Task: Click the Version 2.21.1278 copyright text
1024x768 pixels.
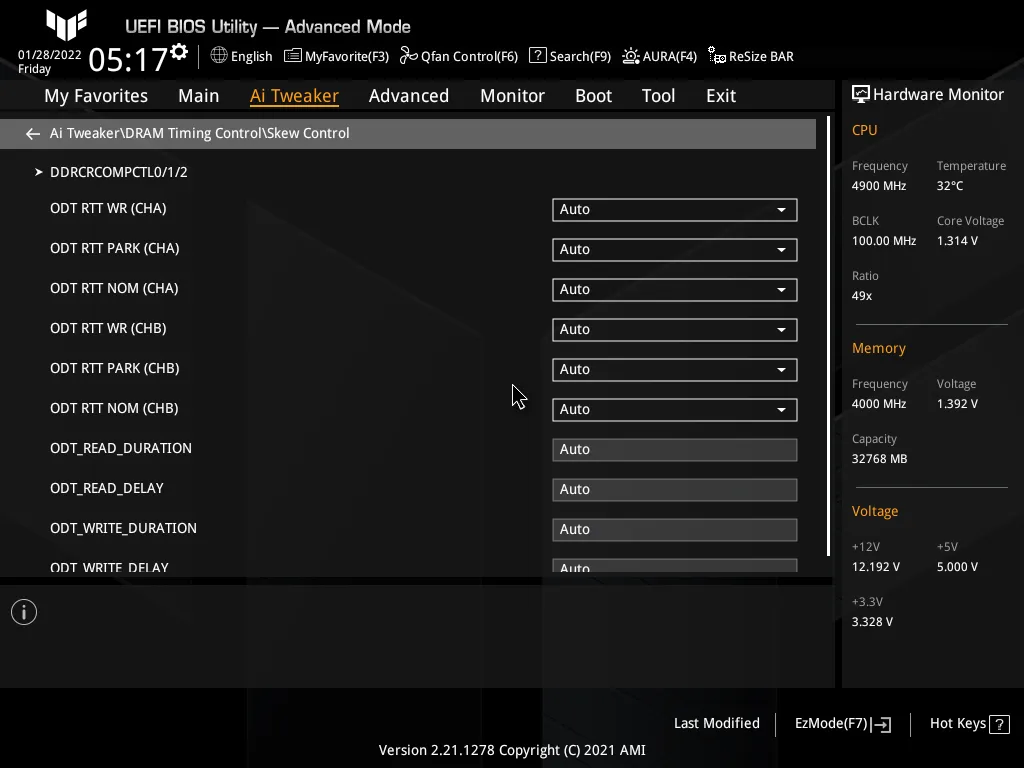Action: pos(512,750)
